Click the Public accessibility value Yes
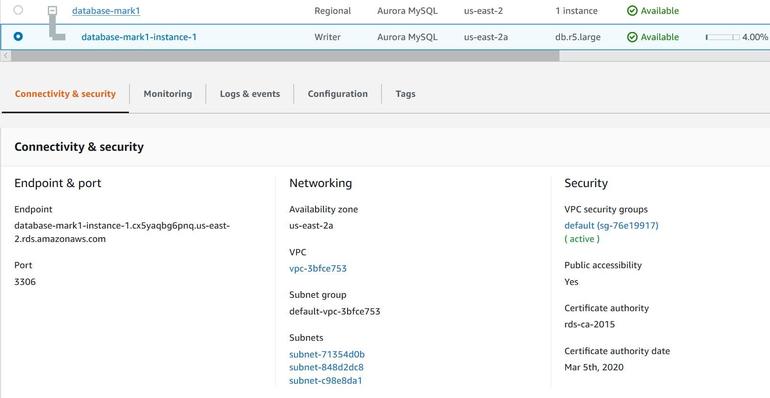The width and height of the screenshot is (770, 398). click(572, 282)
